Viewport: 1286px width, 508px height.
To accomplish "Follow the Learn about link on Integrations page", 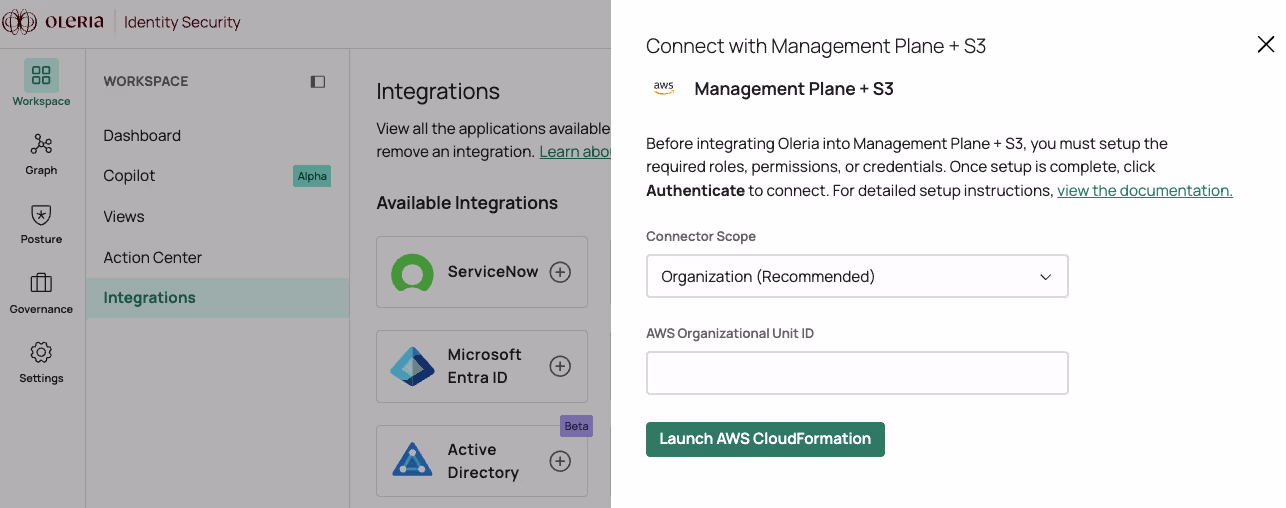I will (575, 152).
